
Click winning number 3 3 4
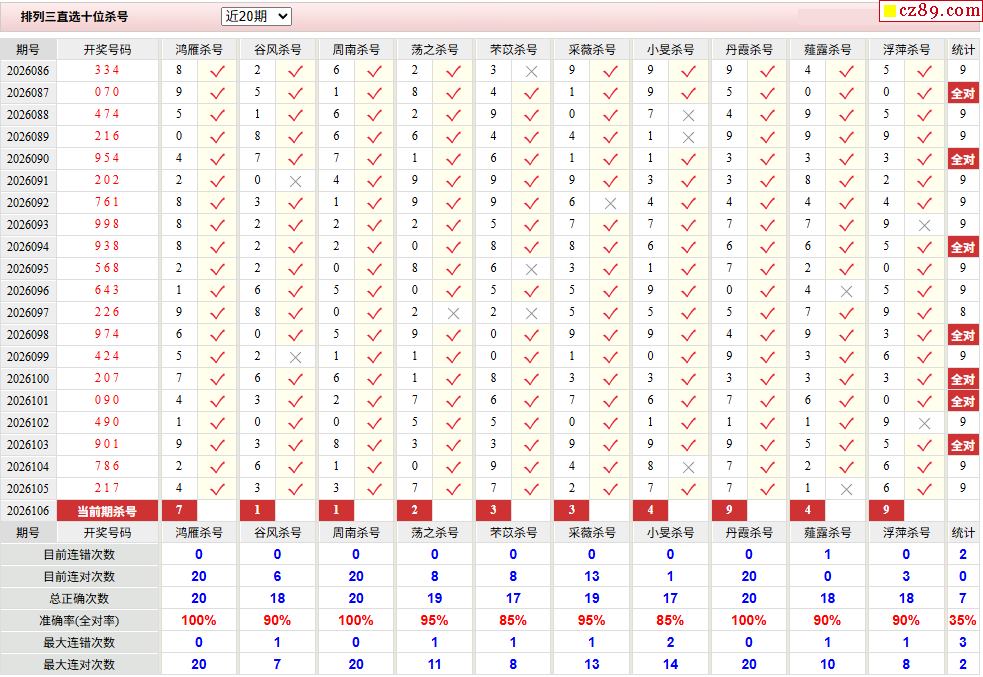(107, 70)
